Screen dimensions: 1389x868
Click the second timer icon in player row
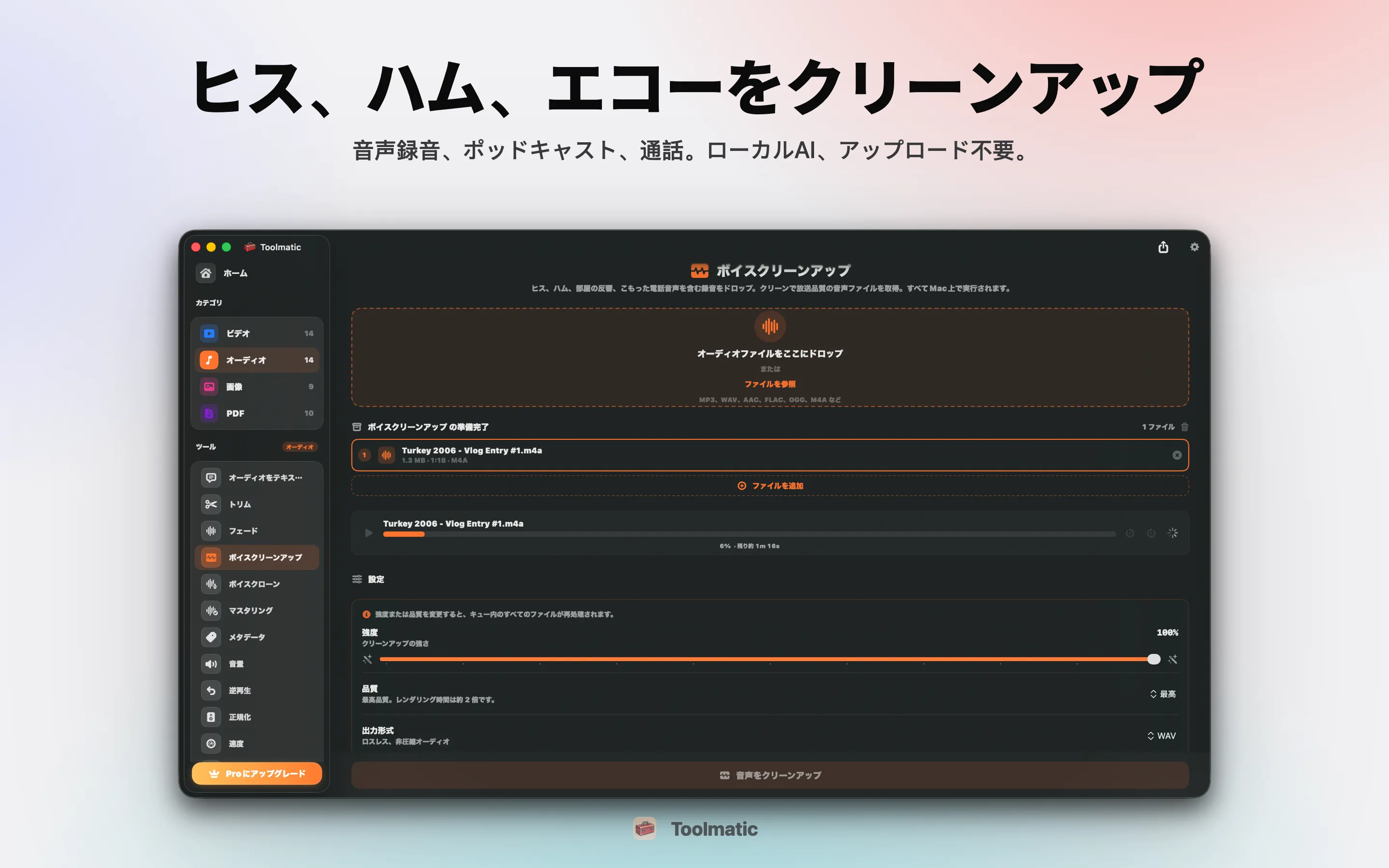(x=1151, y=533)
